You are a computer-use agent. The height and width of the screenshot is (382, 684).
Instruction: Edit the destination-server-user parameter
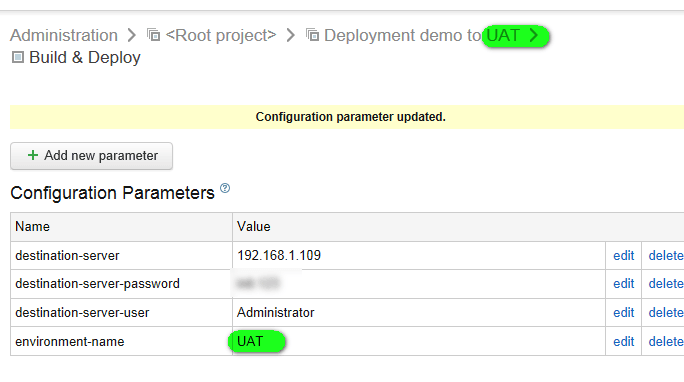point(623,313)
